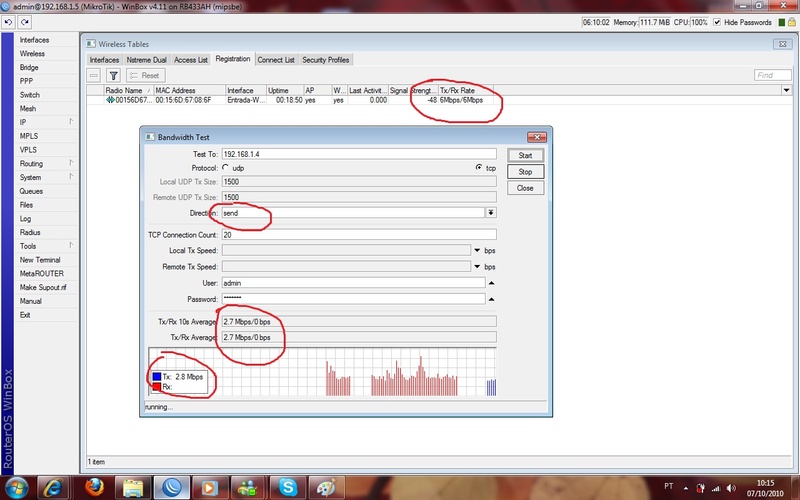Click the Windows Start button
Image resolution: width=800 pixels, height=500 pixels.
16,488
